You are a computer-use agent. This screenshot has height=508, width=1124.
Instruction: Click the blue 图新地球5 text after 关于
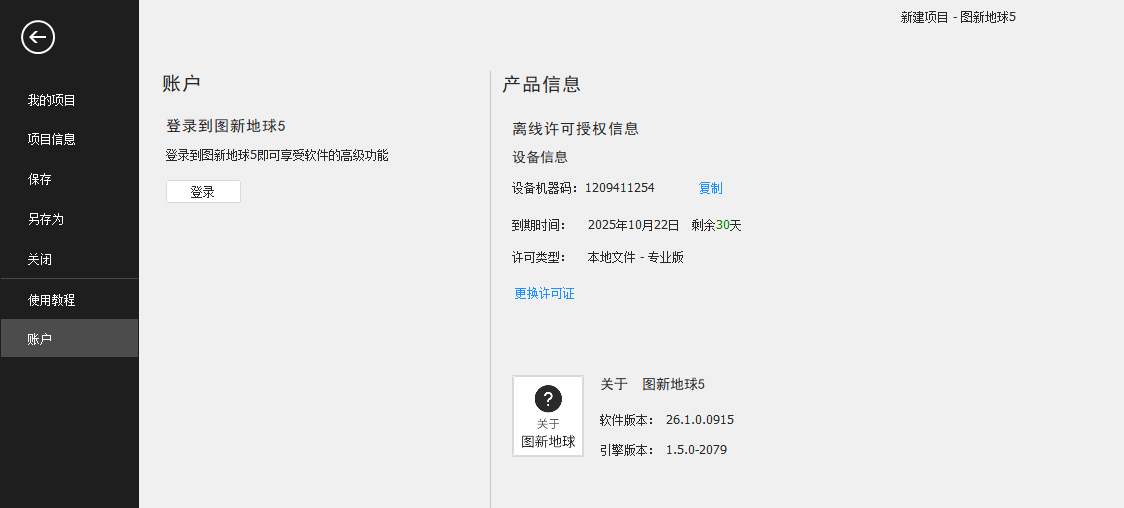point(673,384)
